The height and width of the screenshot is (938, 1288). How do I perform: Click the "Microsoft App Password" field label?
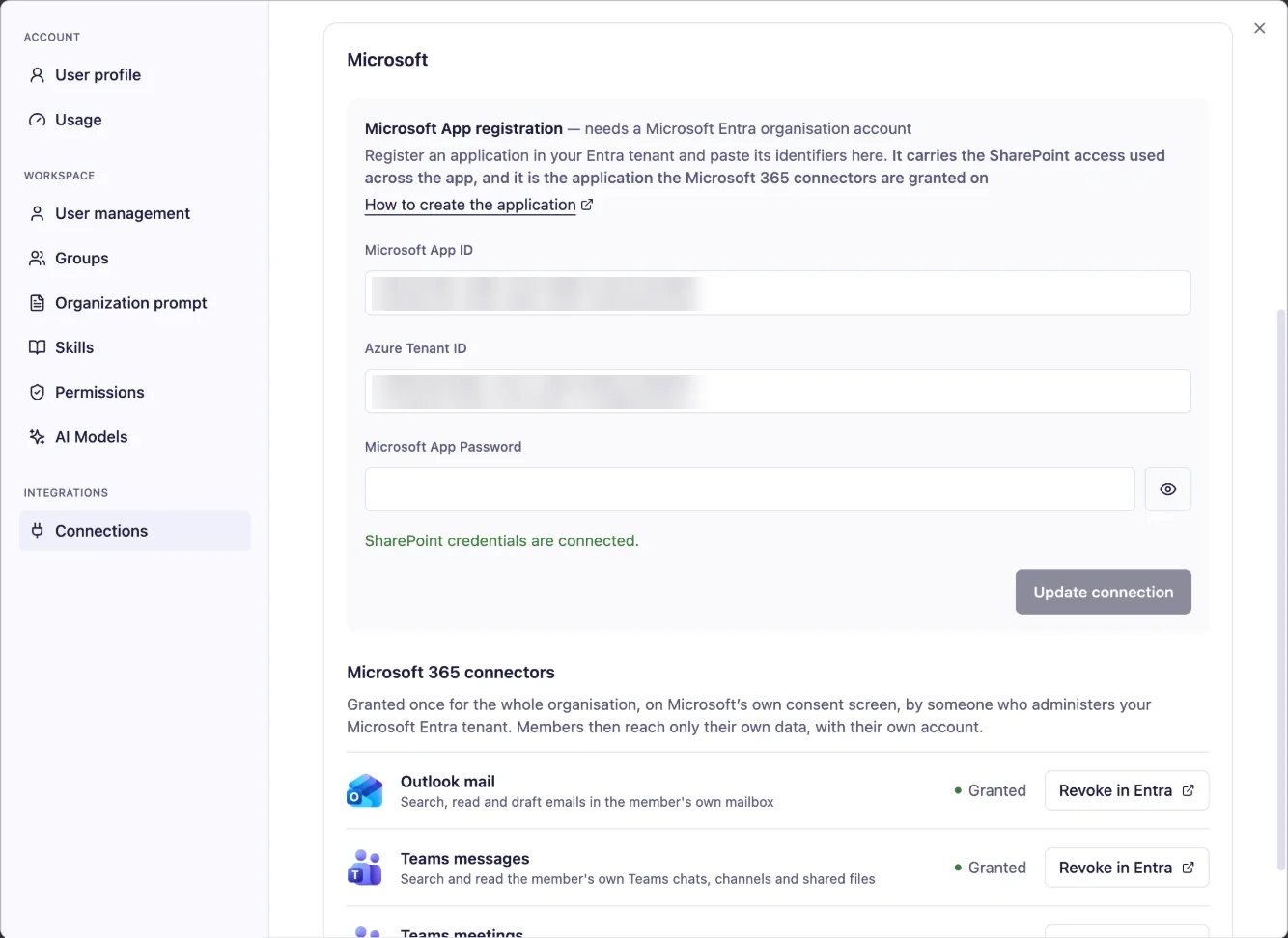pos(443,447)
